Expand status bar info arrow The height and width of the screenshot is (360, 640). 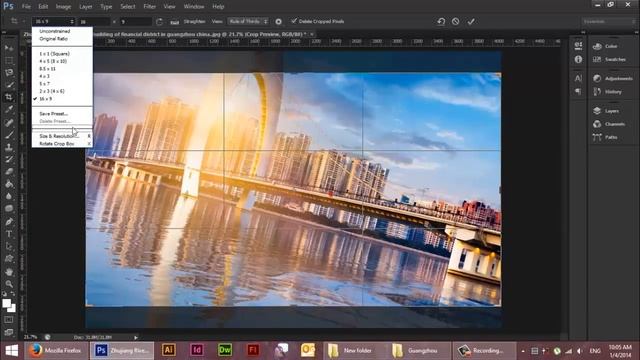pos(136,338)
